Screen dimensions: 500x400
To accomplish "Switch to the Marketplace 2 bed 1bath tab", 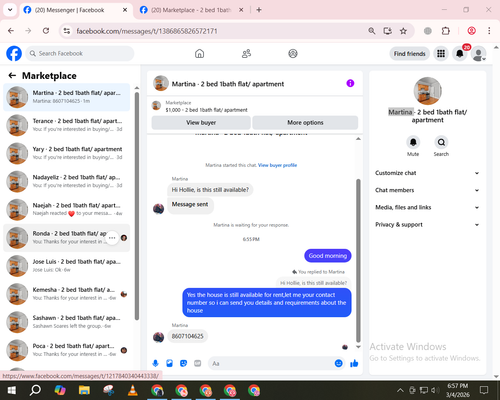I will click(x=191, y=10).
